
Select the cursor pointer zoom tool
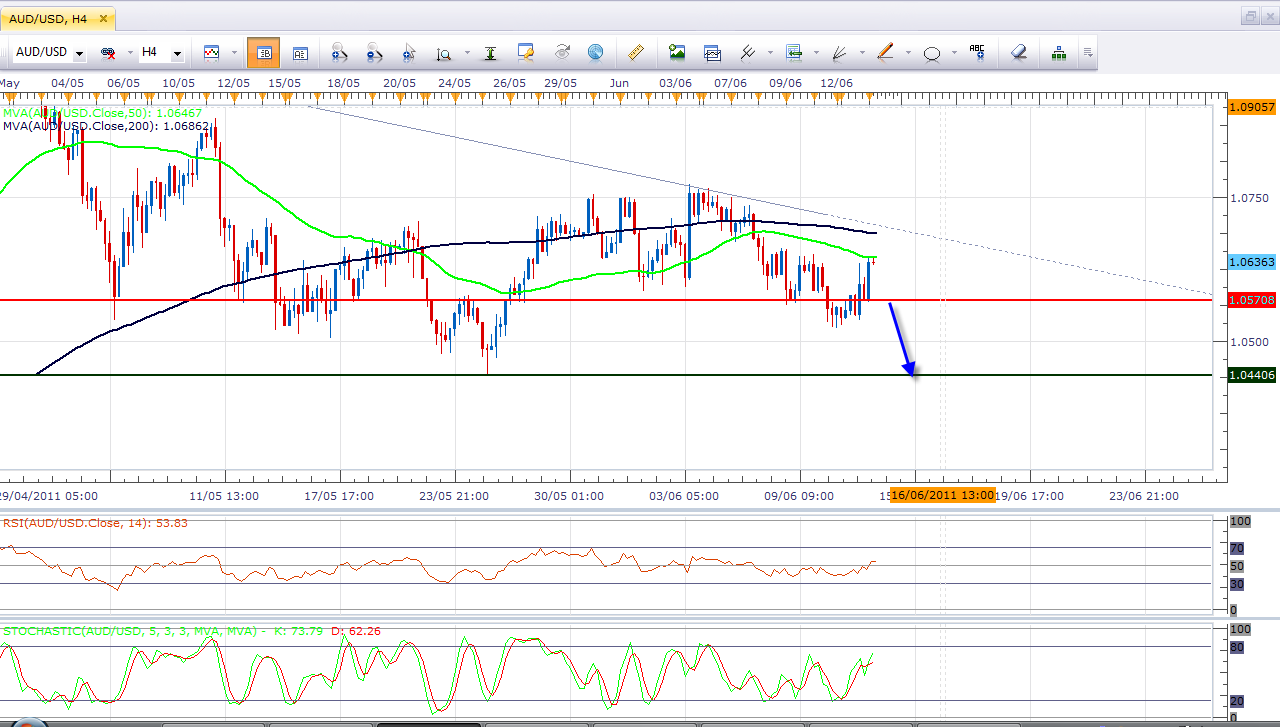(409, 53)
